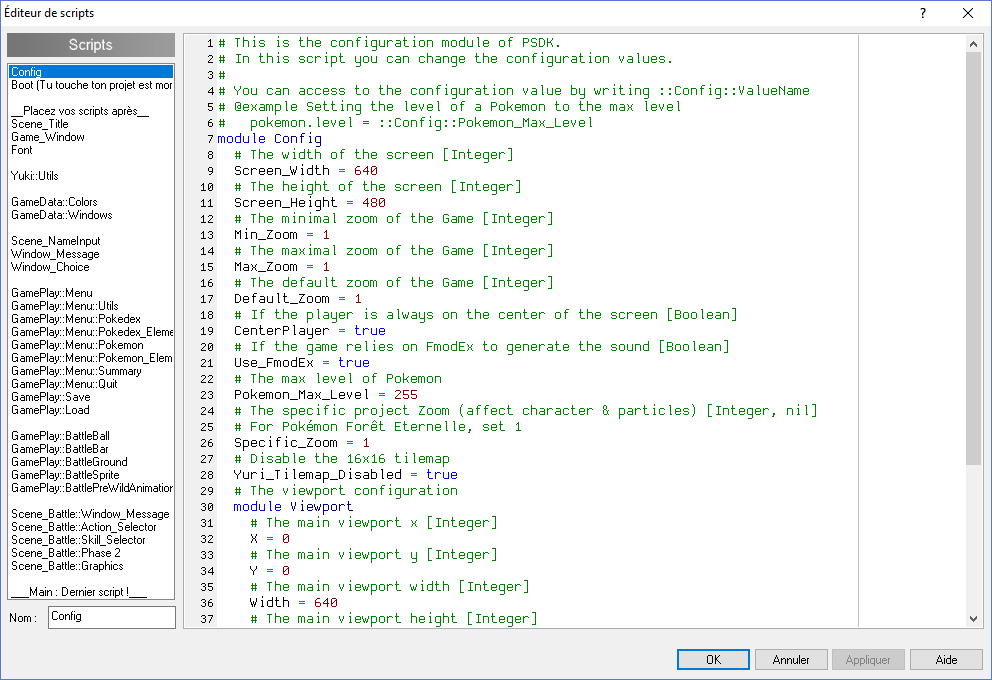Click the scroll up arrow of code editor
Image resolution: width=992 pixels, height=680 pixels.
point(973,44)
